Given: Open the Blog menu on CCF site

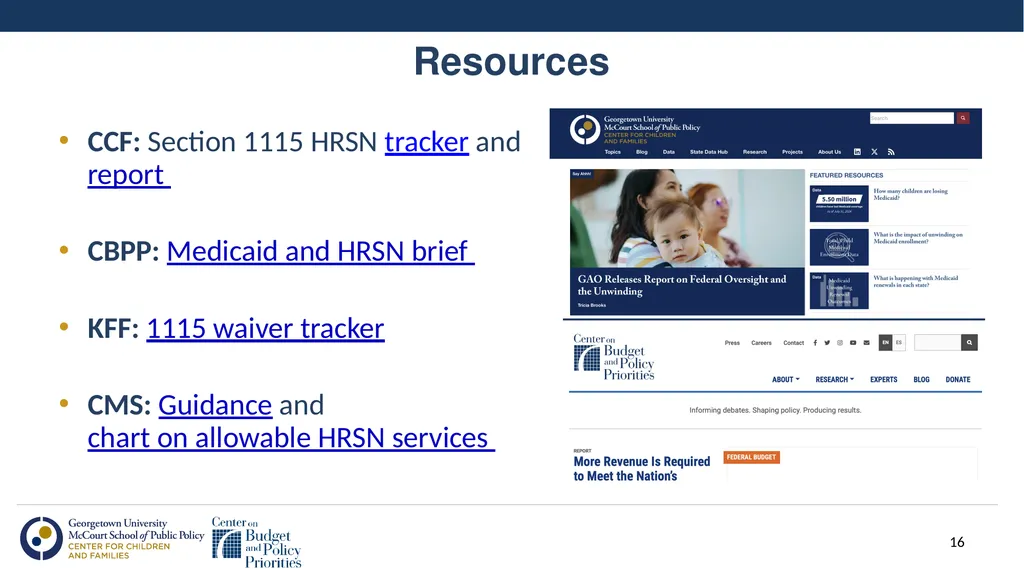Looking at the screenshot, I should point(642,152).
